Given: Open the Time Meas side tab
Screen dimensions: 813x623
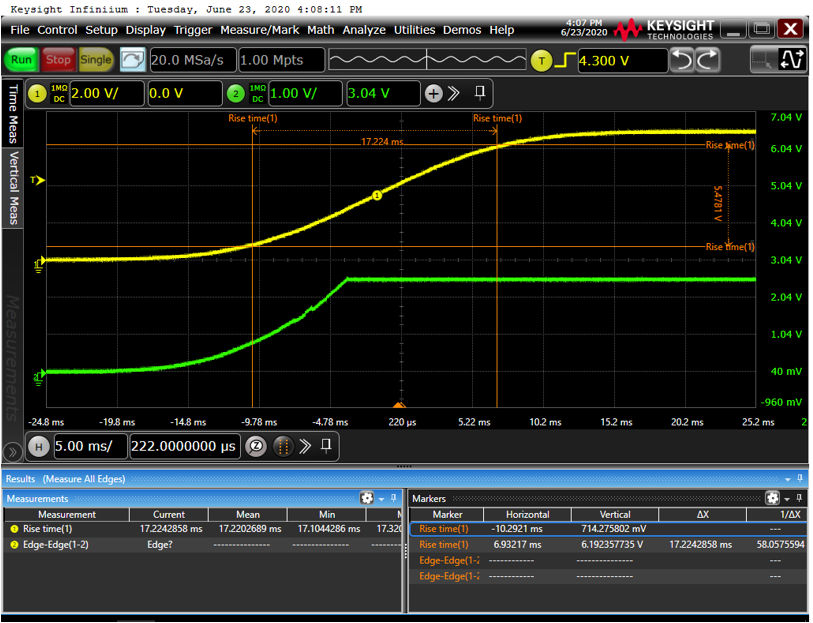Looking at the screenshot, I should (13, 114).
